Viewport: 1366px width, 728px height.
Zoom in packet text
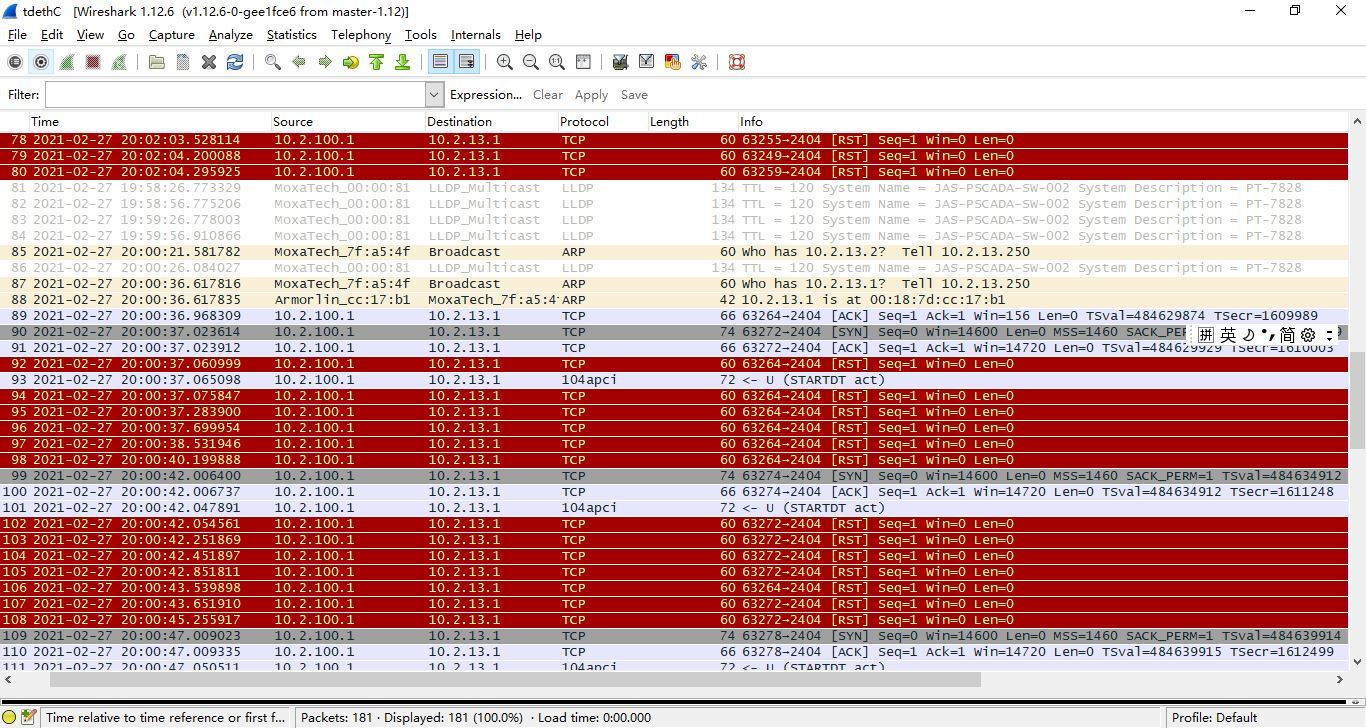[x=505, y=62]
